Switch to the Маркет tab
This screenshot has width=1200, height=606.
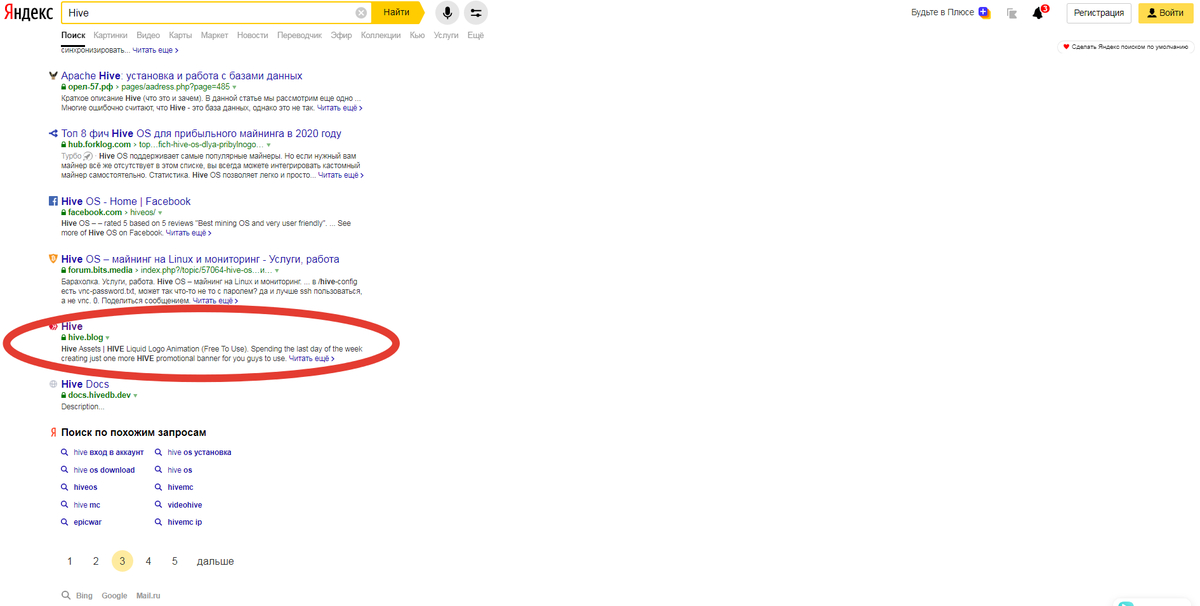(214, 35)
